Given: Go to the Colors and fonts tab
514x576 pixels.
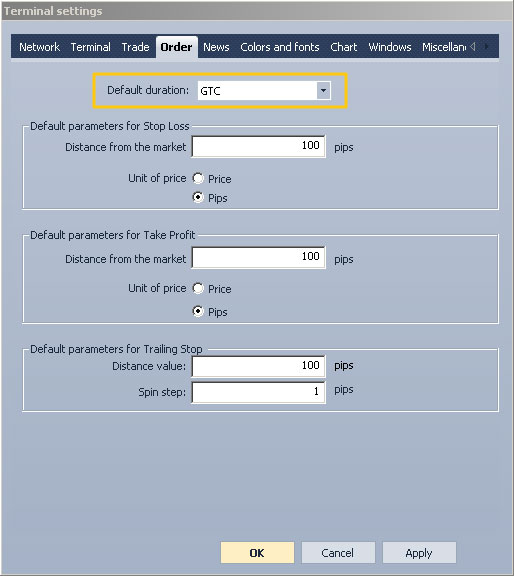Looking at the screenshot, I should pyautogui.click(x=280, y=47).
